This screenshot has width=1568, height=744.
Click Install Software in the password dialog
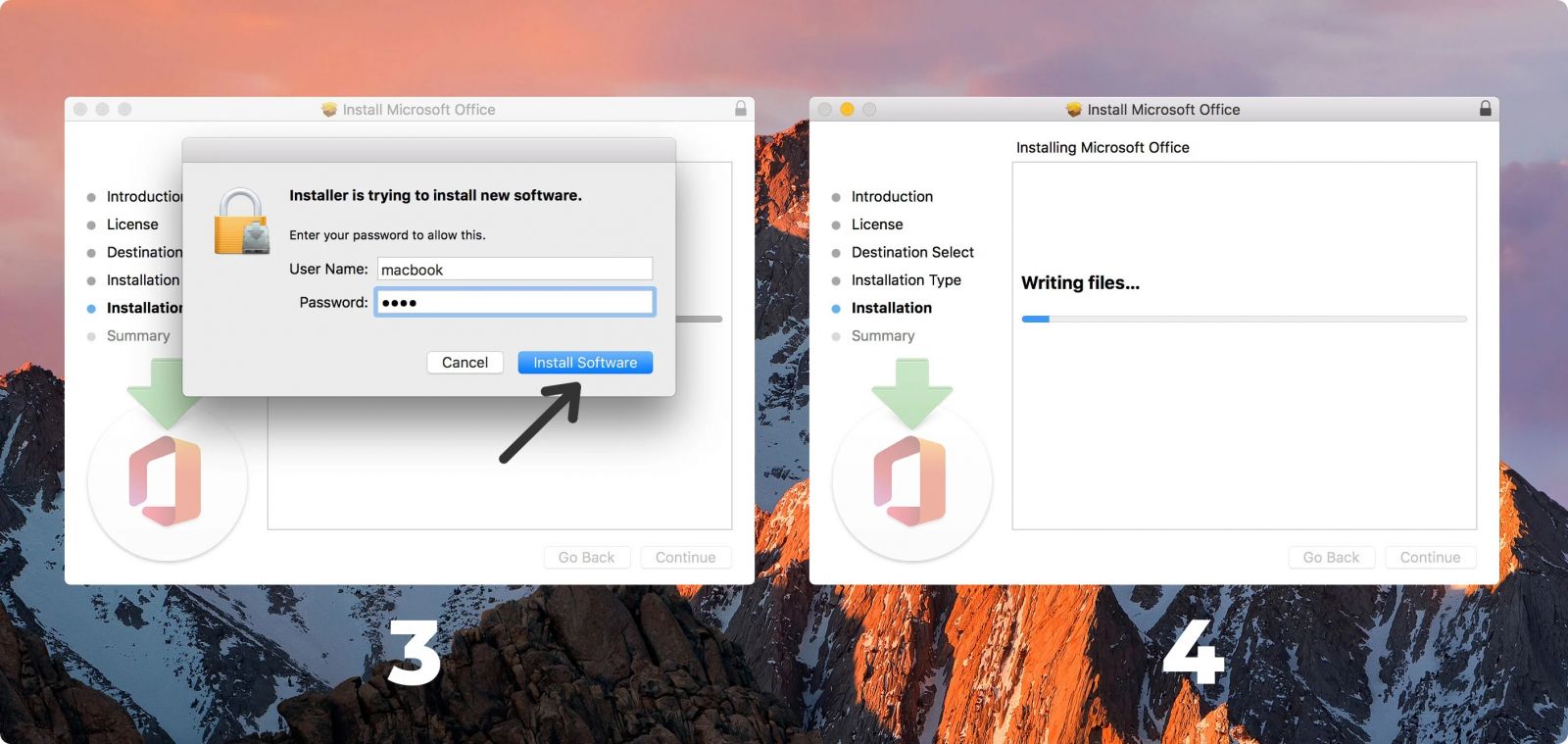[x=585, y=363]
